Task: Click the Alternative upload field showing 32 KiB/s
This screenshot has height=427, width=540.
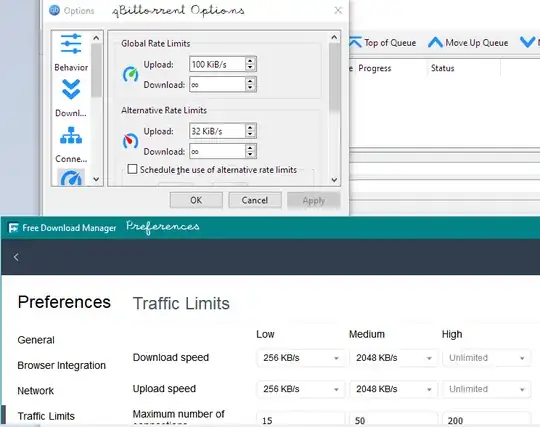Action: pos(217,131)
